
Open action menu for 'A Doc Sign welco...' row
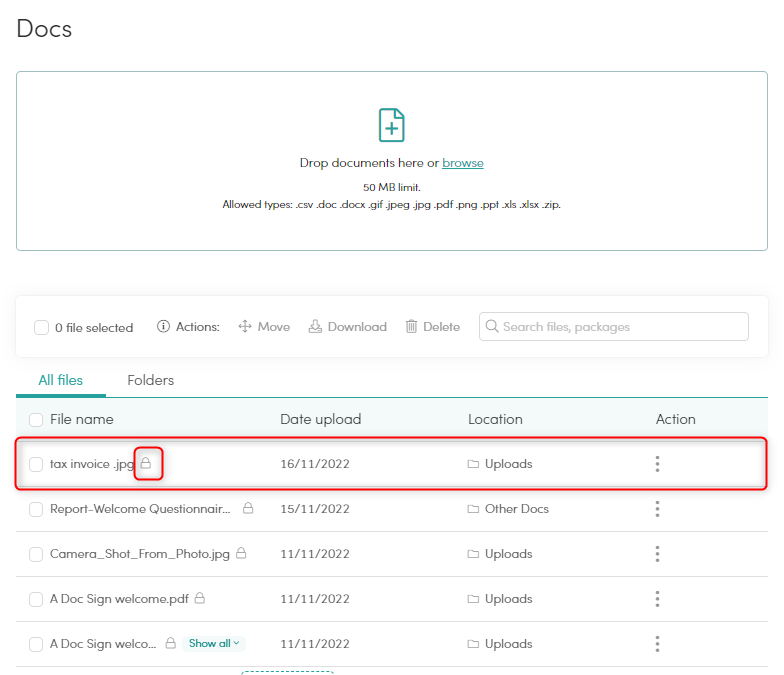657,644
